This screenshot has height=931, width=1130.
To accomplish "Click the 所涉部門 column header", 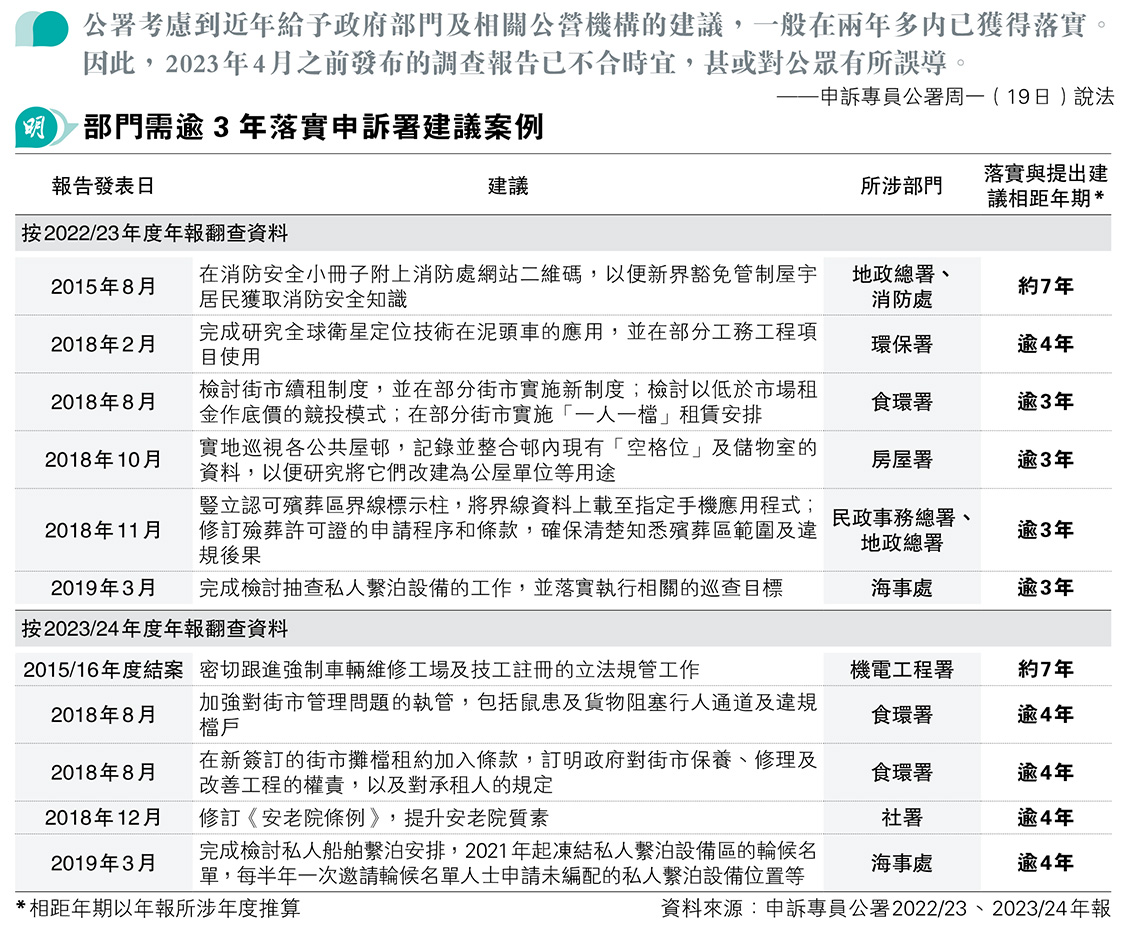I will tap(900, 186).
